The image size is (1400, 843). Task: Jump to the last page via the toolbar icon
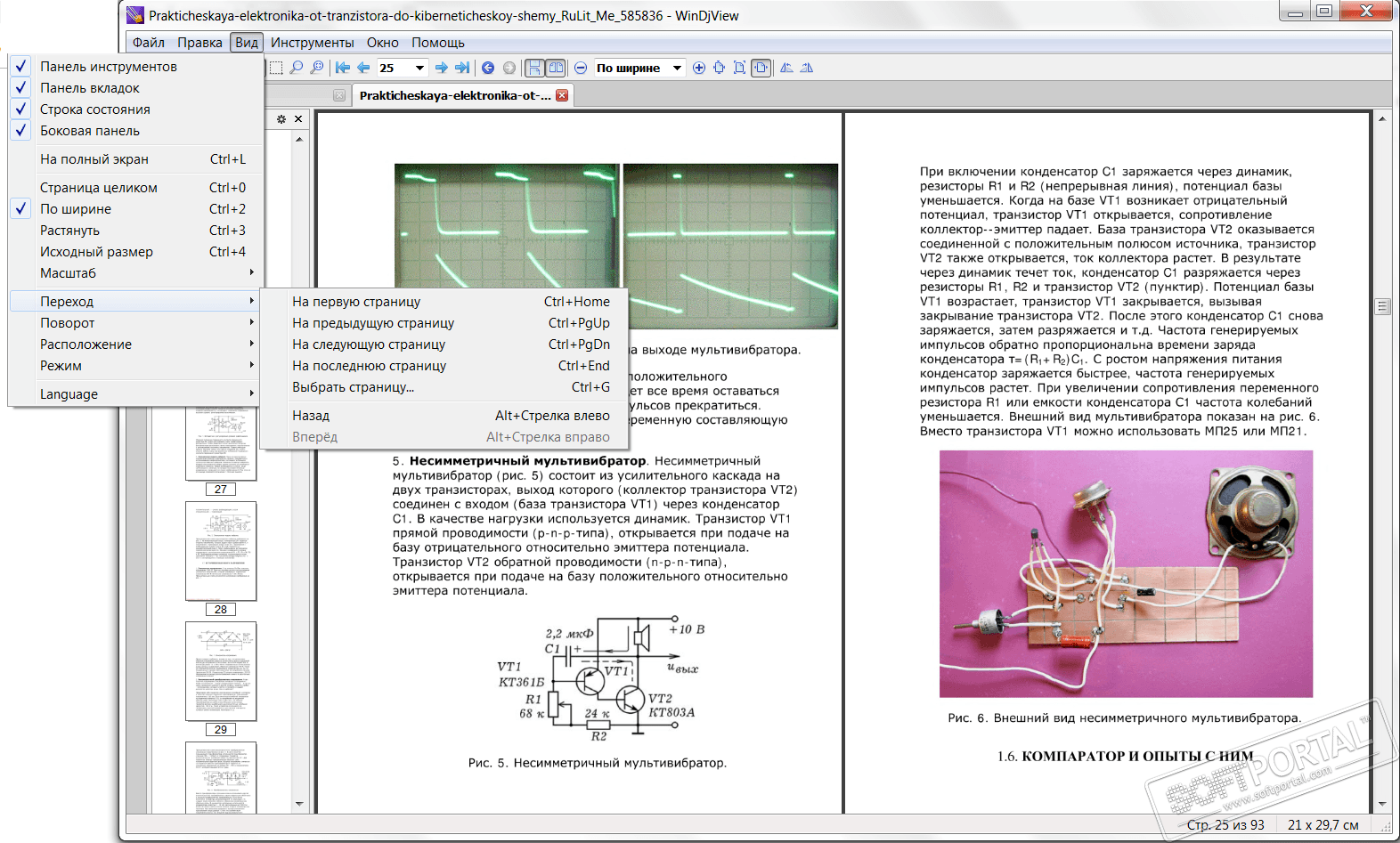[462, 68]
